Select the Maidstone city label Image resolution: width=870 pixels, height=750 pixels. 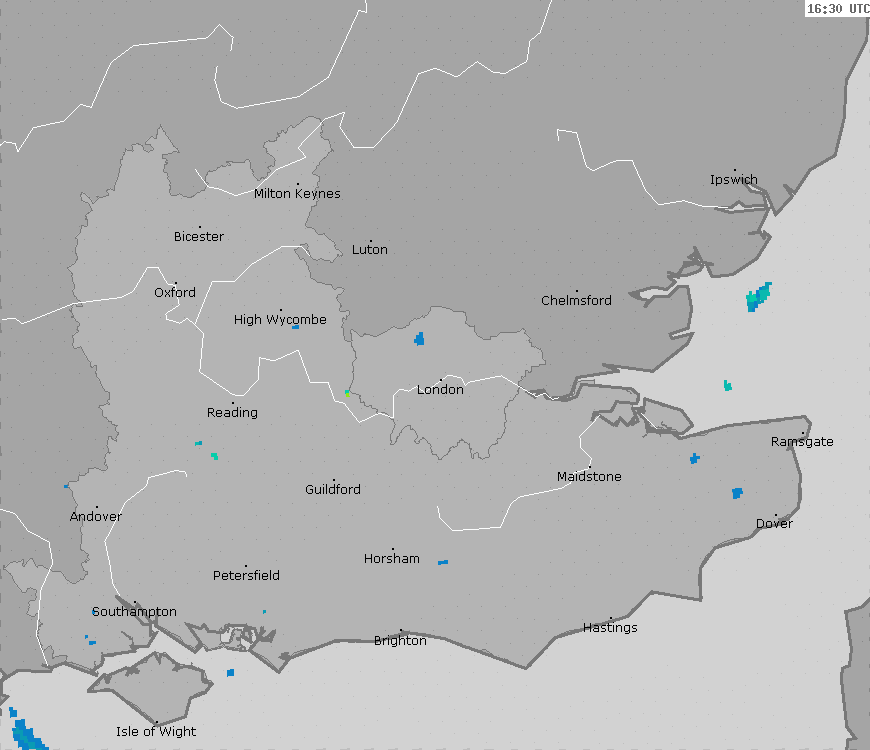click(x=589, y=476)
